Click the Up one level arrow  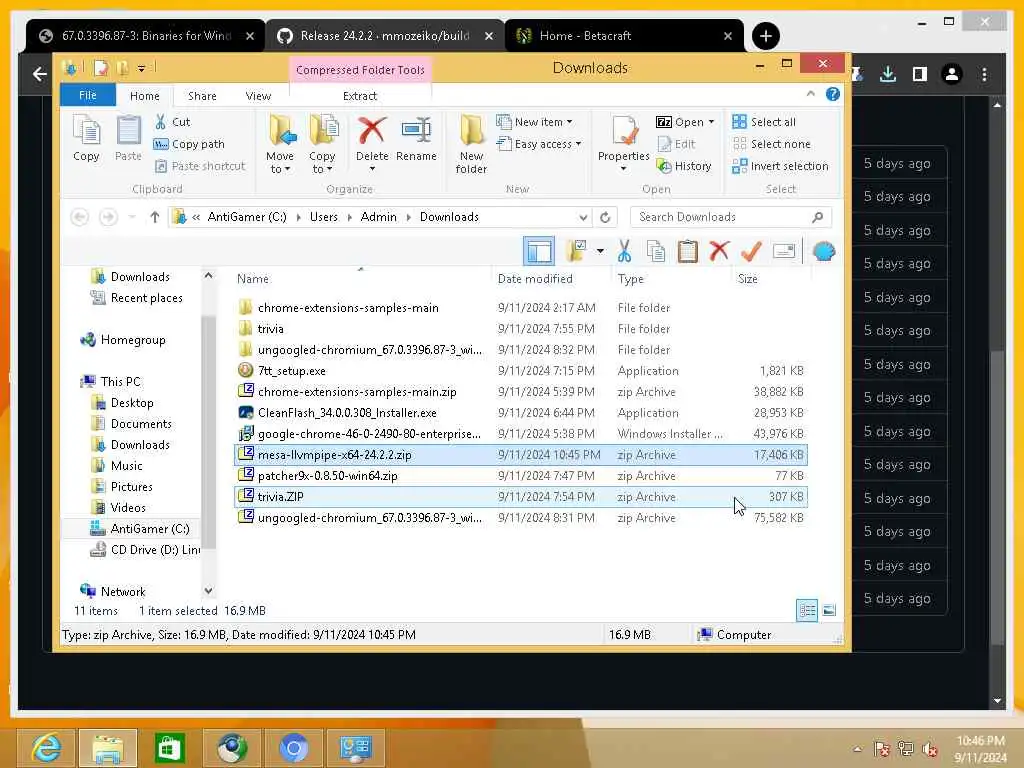(155, 217)
